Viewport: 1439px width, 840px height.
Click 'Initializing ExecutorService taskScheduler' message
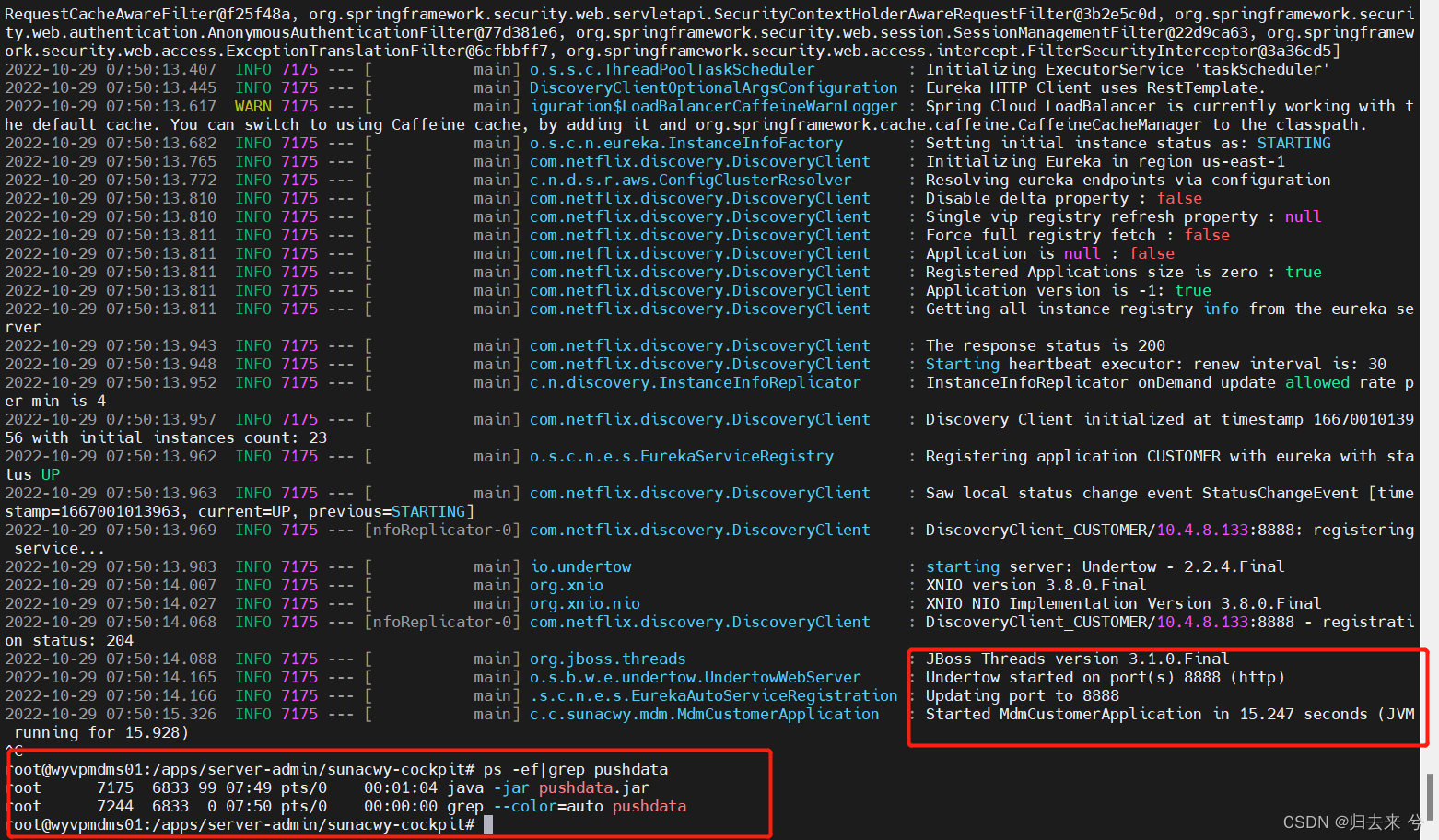1128,70
